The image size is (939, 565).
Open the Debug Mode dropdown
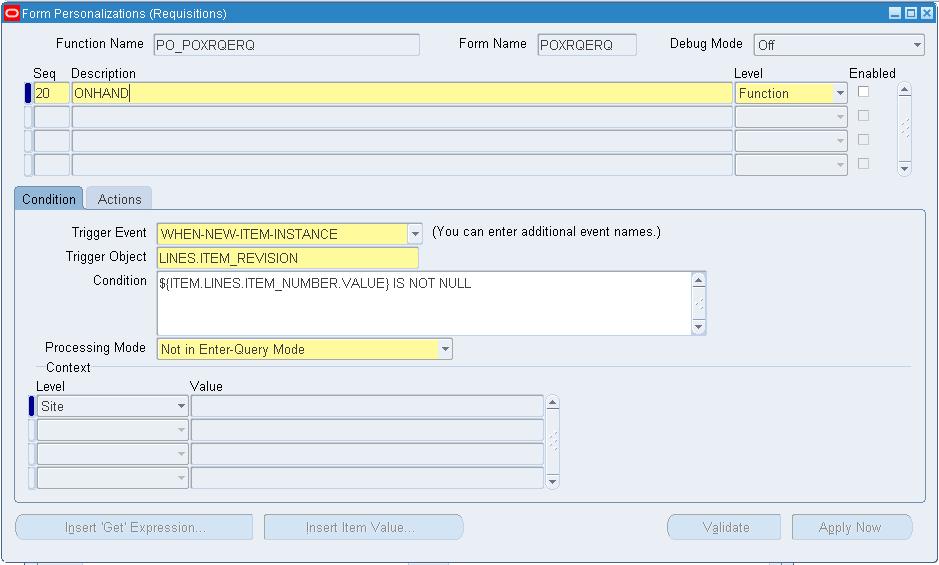click(917, 45)
